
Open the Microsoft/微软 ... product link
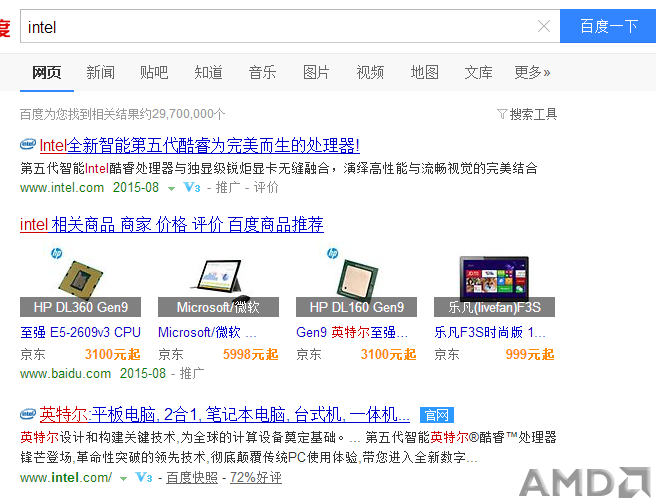click(x=207, y=332)
